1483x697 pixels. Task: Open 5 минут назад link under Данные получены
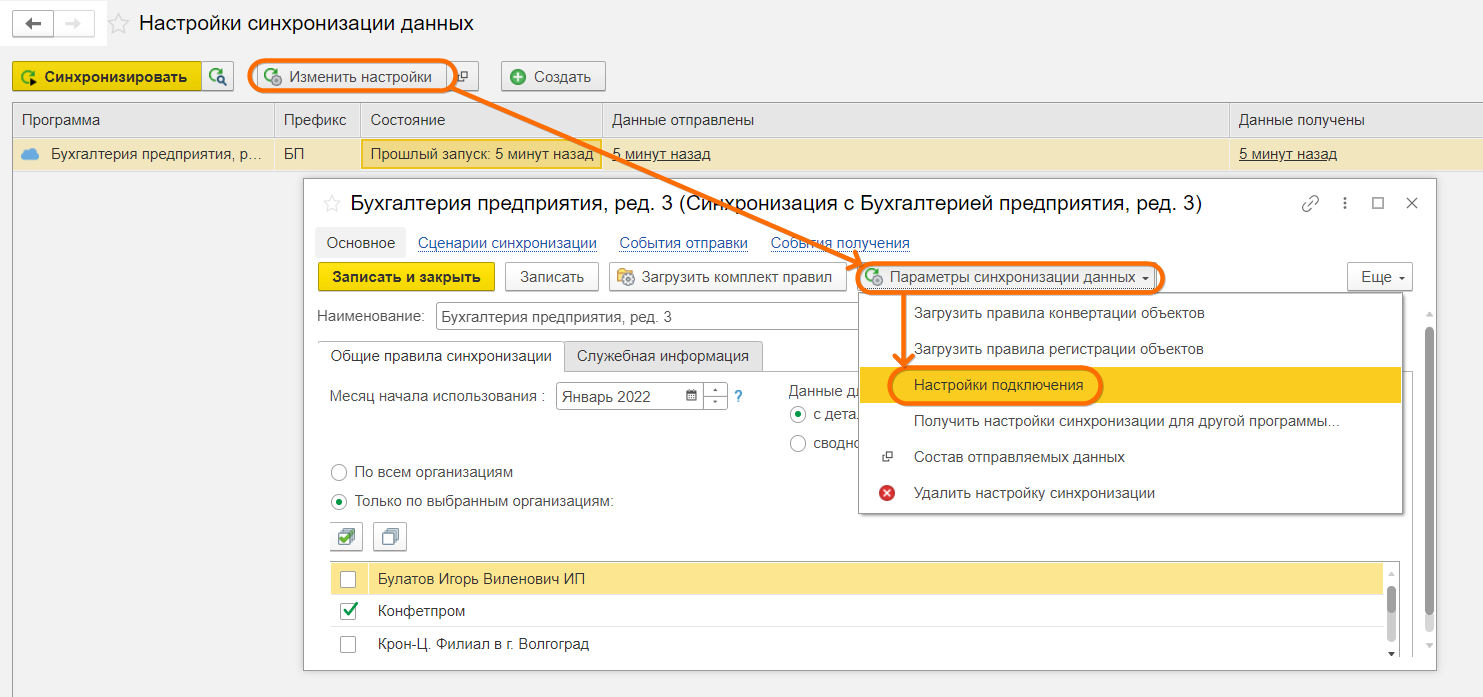click(x=1288, y=154)
